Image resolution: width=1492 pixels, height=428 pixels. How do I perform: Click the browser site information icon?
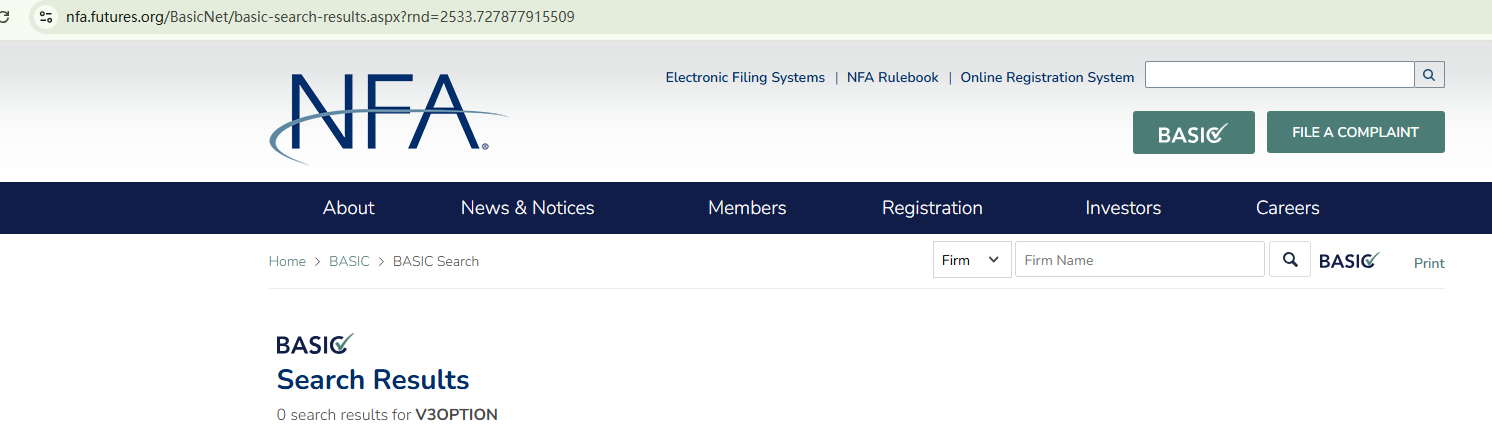46,17
